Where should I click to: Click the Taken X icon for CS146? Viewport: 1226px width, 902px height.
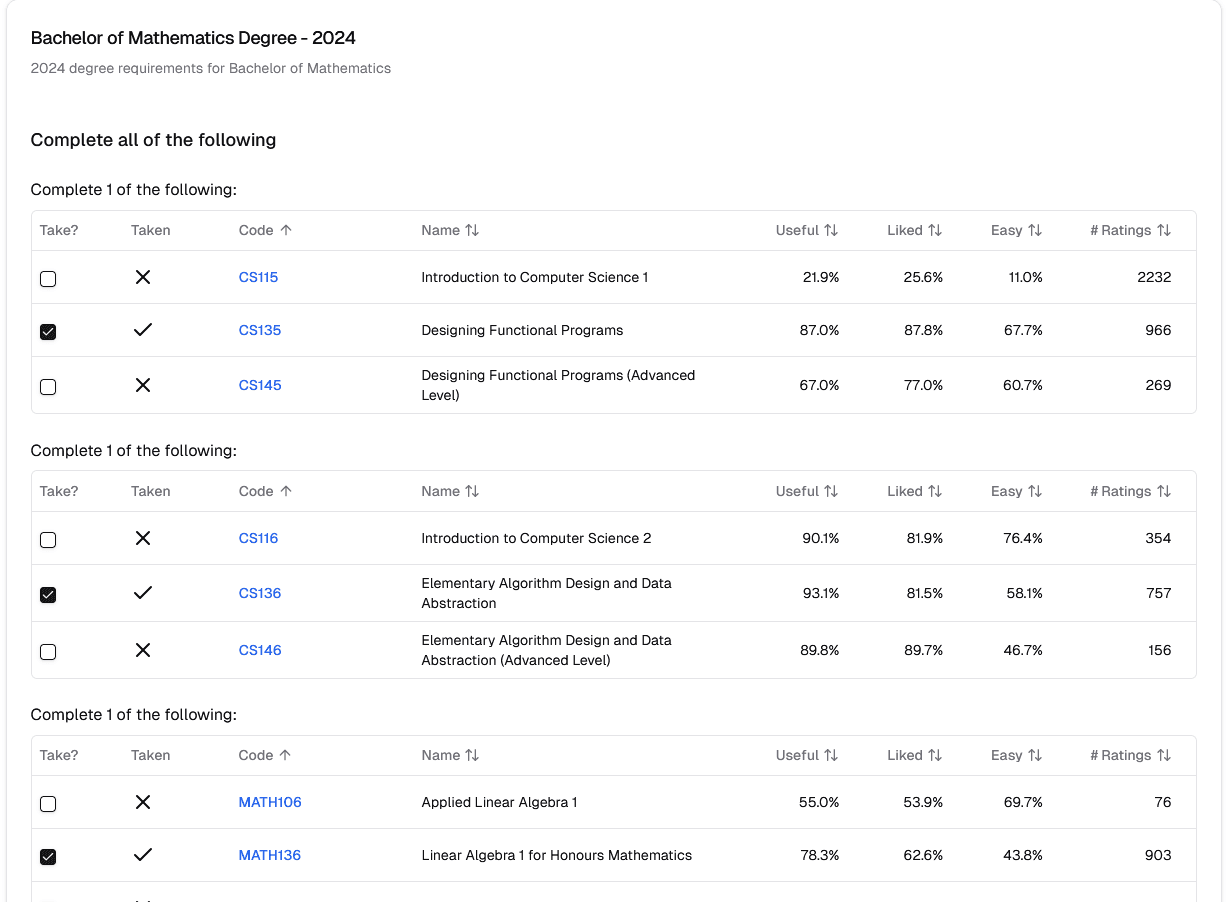pyautogui.click(x=142, y=651)
